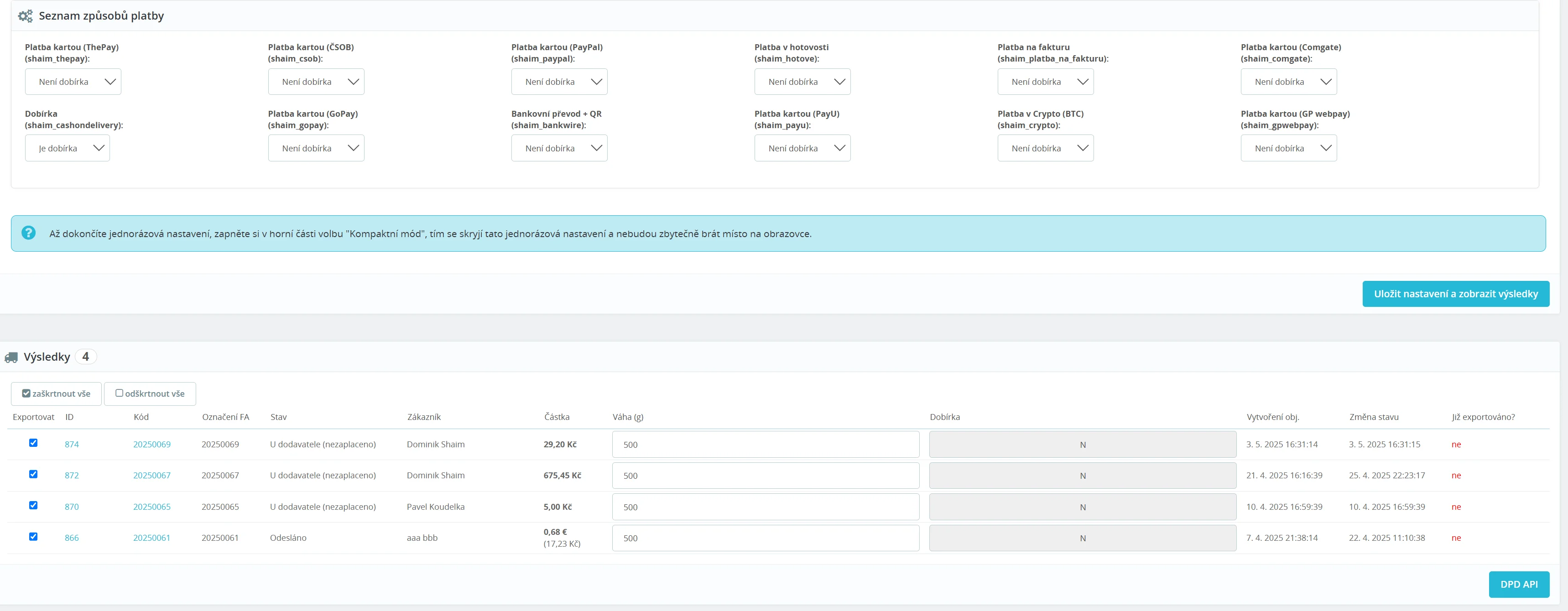Viewport: 1568px width, 611px height.
Task: Expand Platba kartou (ThePay) dropdown
Action: pyautogui.click(x=73, y=82)
